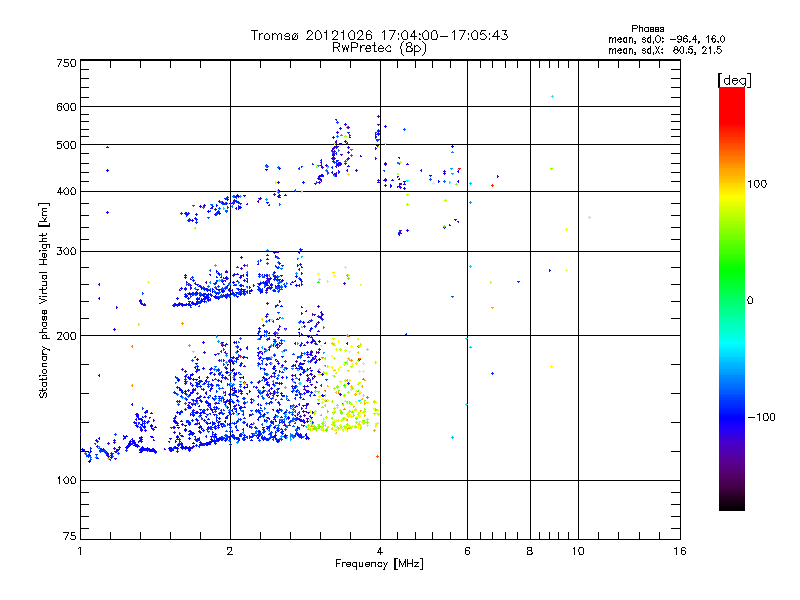Click the x-axis label '8'
Viewport: 800px width, 600px height.
pyautogui.click(x=530, y=551)
